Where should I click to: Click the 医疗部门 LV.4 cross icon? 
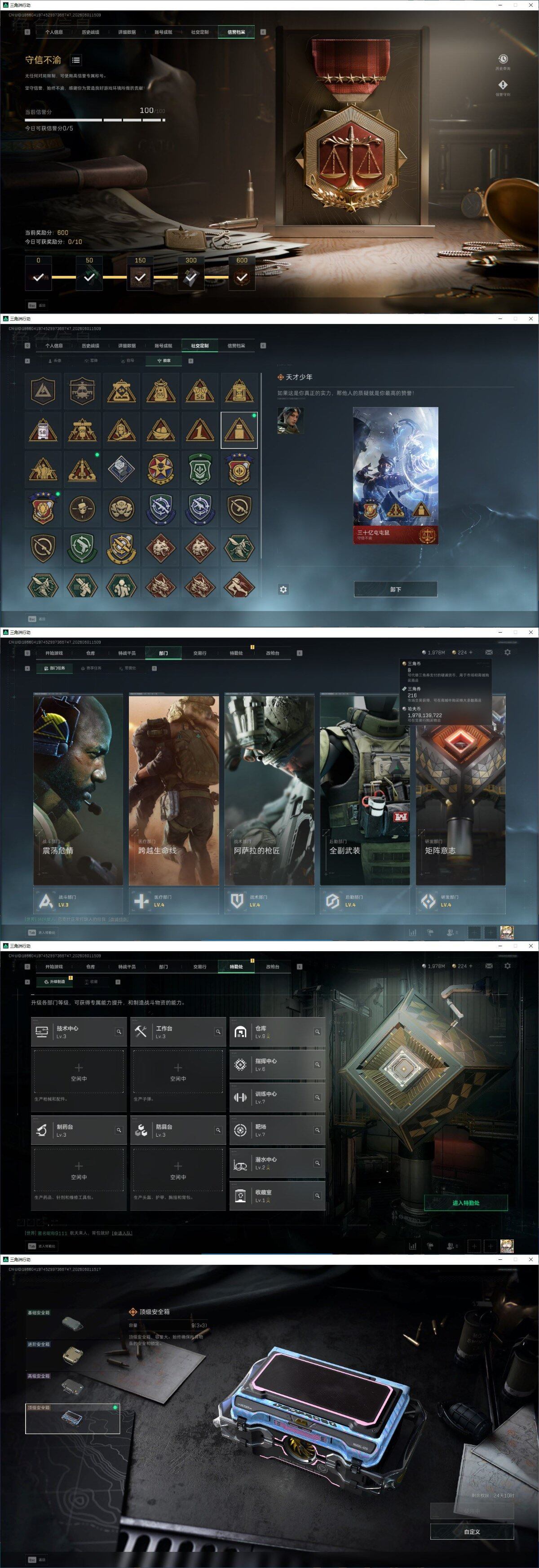[x=141, y=901]
